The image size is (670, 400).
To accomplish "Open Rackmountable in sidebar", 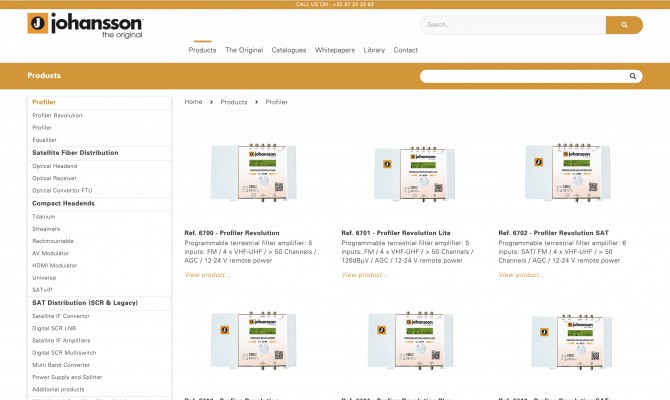I will pos(53,241).
